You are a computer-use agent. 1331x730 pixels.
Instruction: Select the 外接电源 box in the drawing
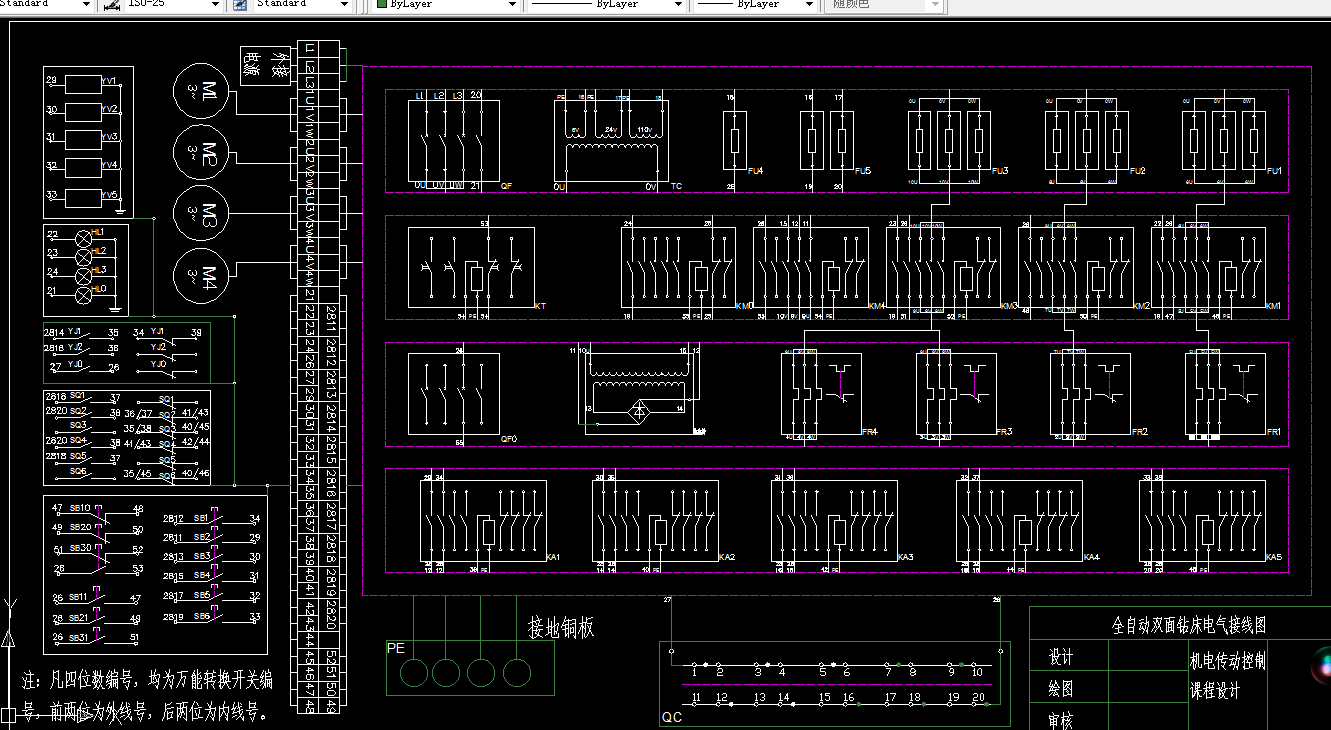click(266, 66)
